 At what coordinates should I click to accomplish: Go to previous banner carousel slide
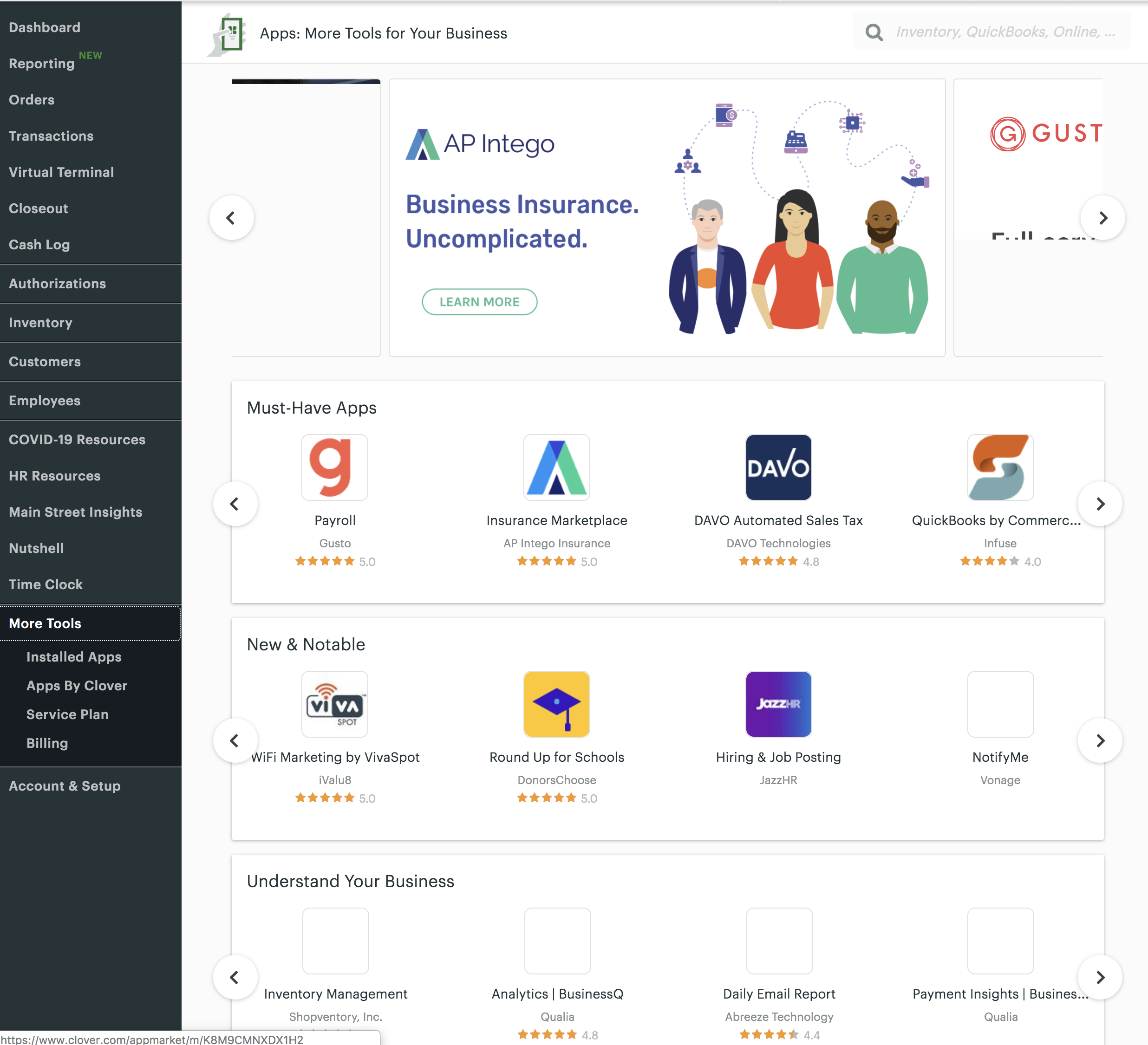tap(231, 218)
